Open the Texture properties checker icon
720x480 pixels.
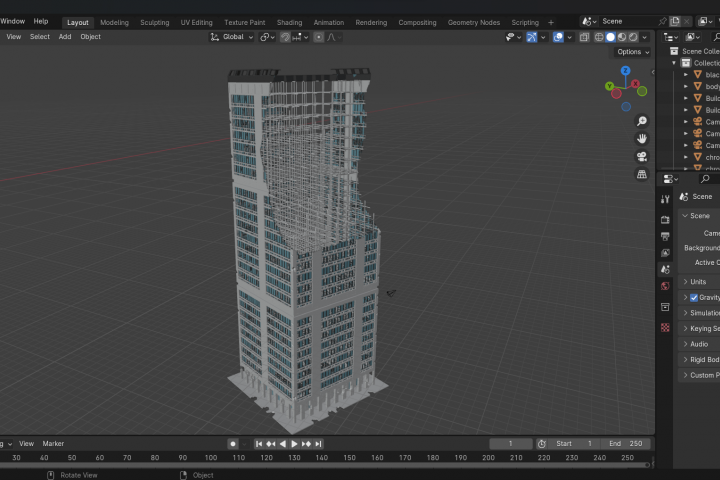665,327
